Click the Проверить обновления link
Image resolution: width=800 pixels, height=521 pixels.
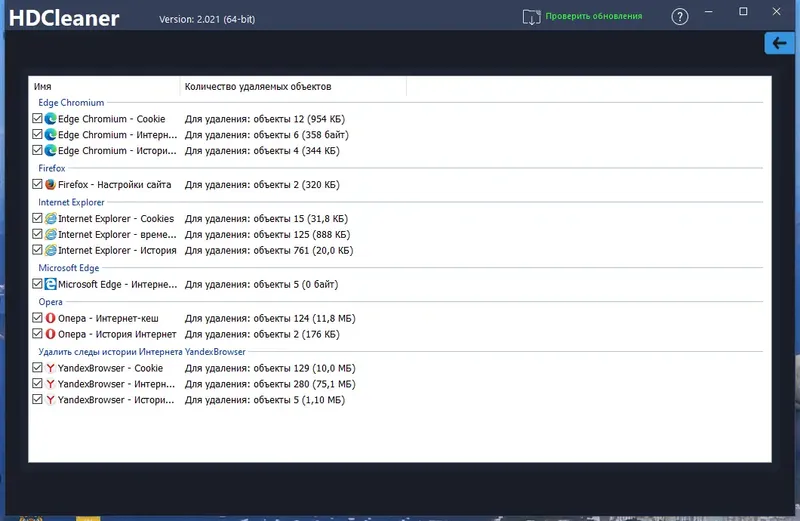[x=594, y=16]
